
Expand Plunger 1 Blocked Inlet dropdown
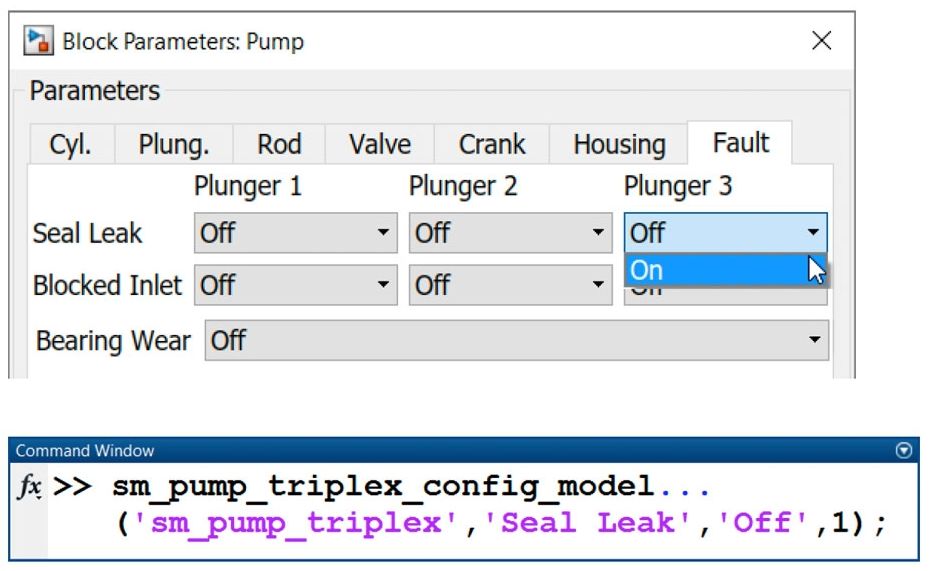pos(295,285)
